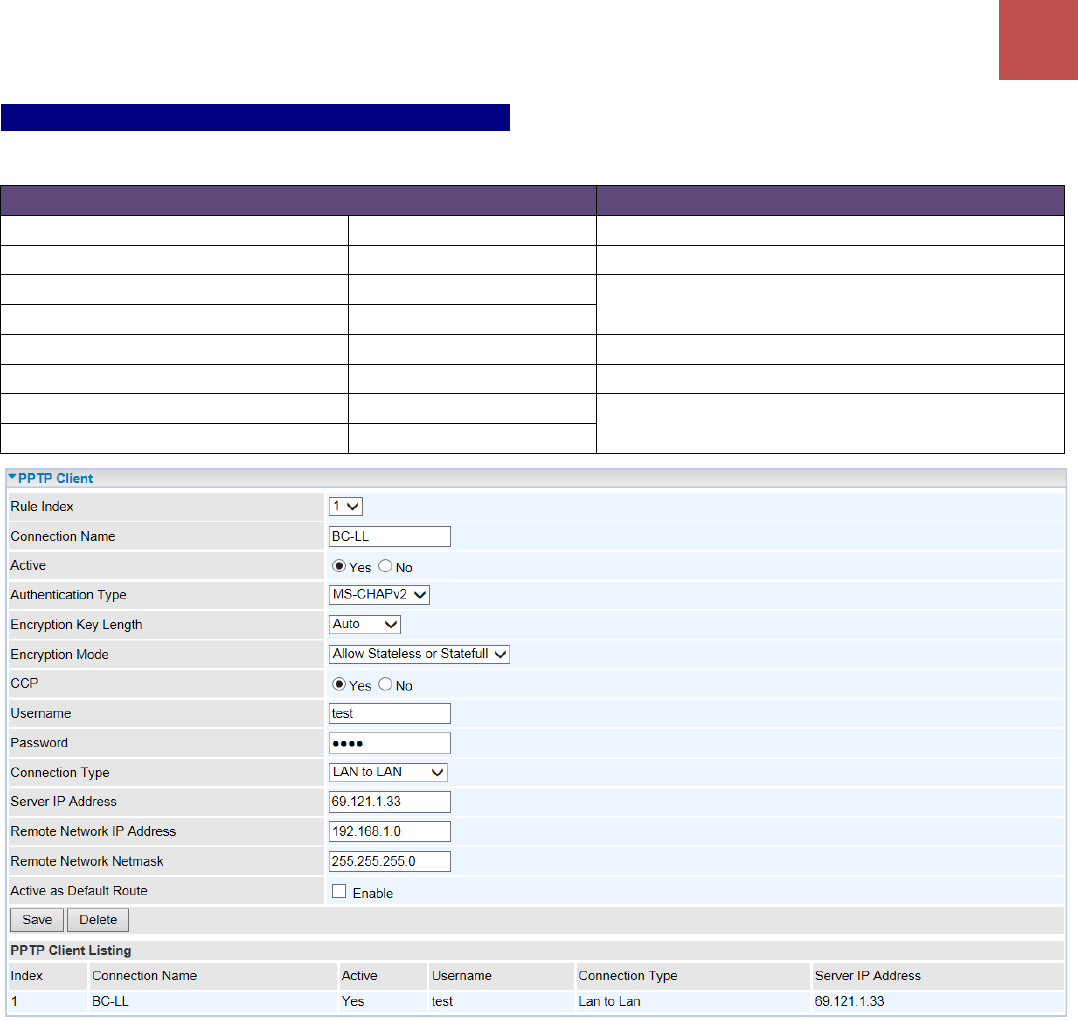This screenshot has height=1021, width=1078.
Task: Click the Remote Network Netmask label
Action: (87, 861)
